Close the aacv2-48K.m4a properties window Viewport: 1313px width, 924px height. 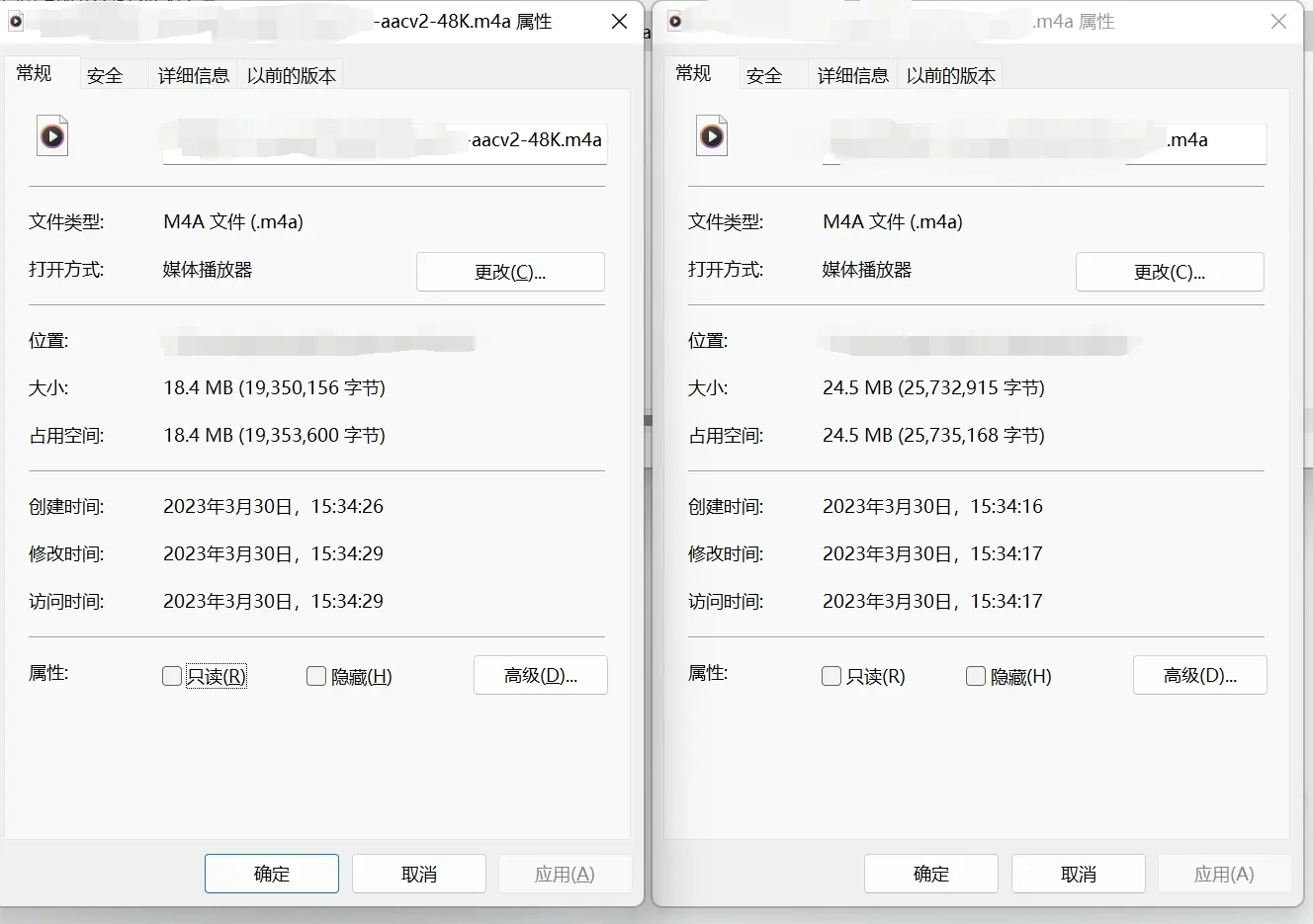(x=619, y=22)
